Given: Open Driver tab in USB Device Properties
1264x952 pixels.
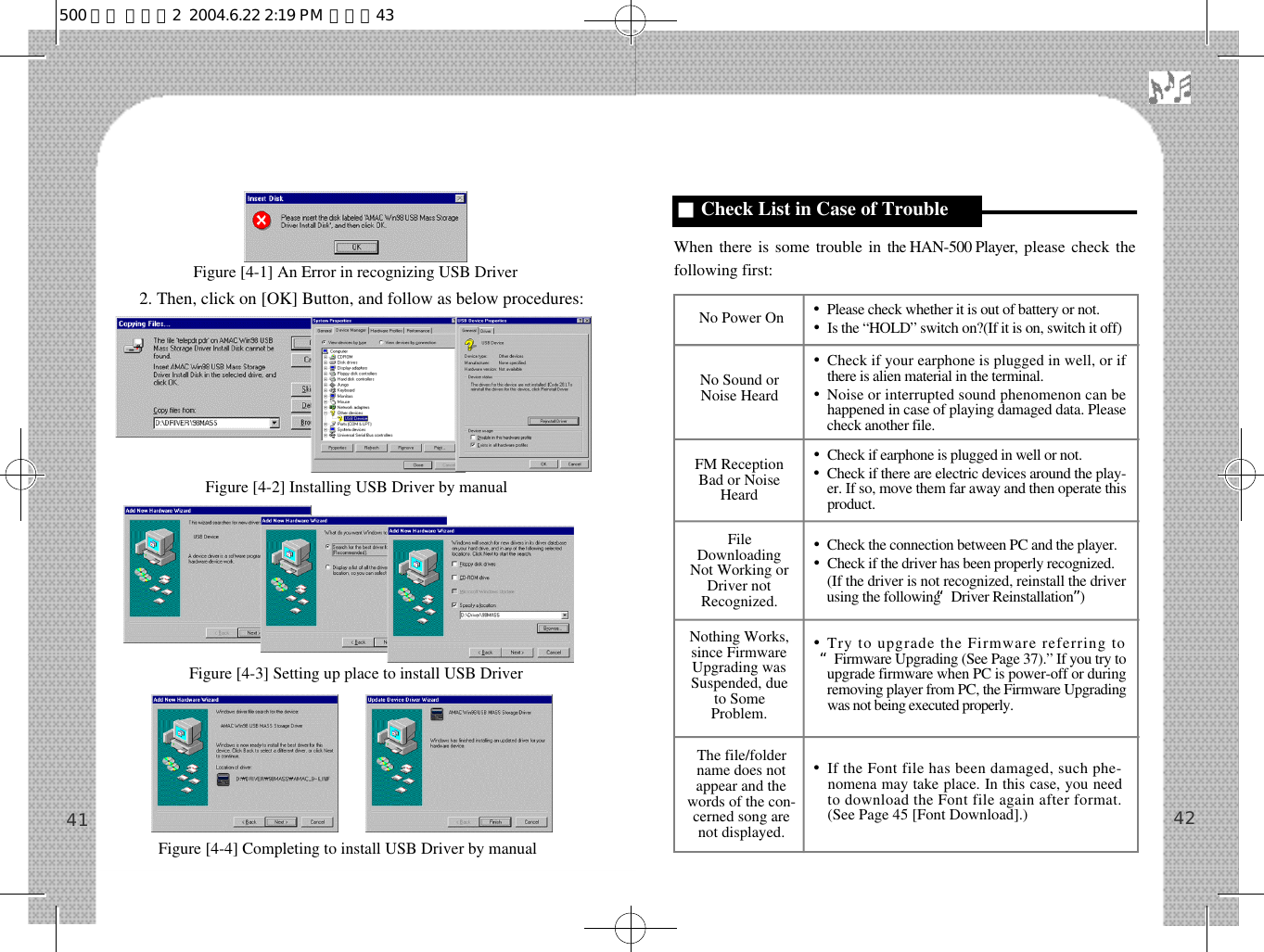Looking at the screenshot, I should (486, 331).
